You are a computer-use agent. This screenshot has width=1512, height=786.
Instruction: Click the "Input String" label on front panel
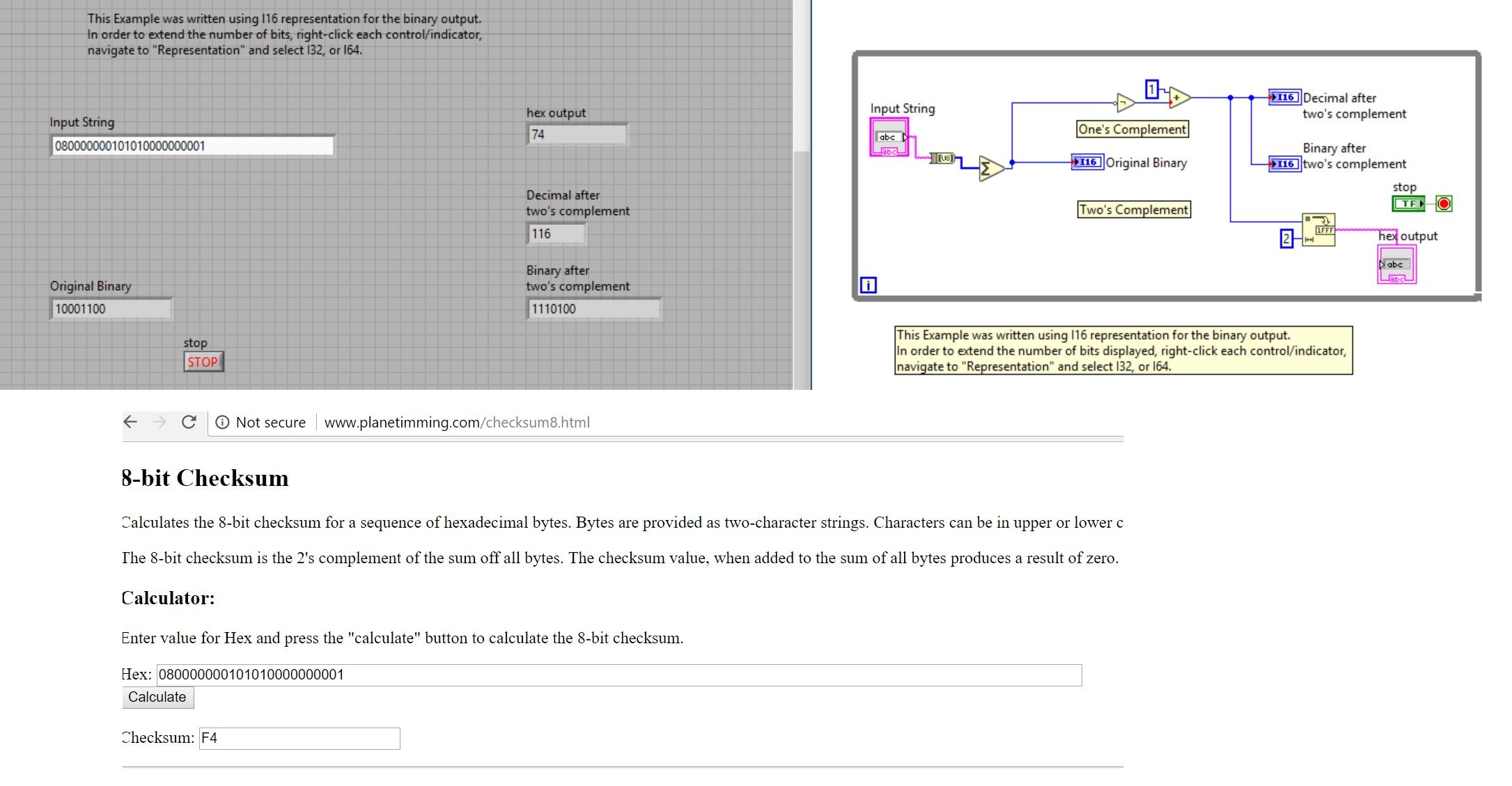(x=82, y=123)
